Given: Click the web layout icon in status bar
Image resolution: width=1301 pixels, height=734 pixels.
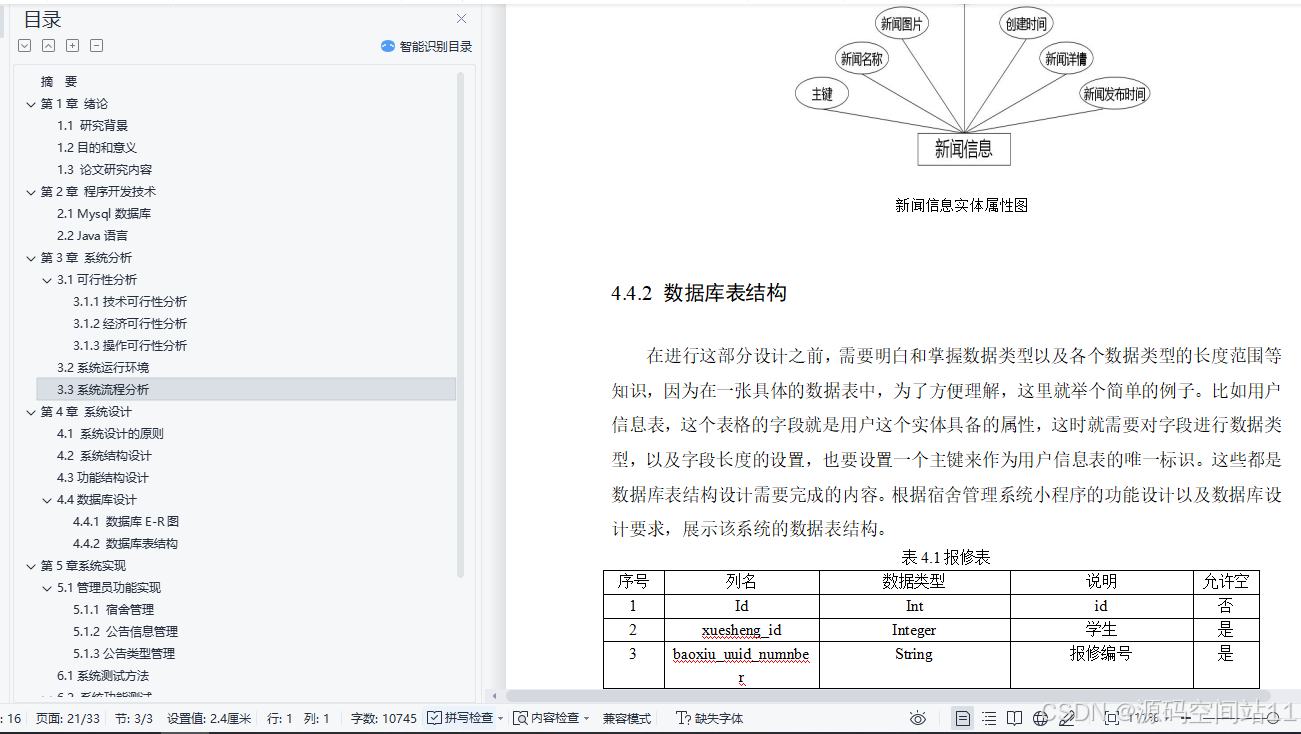Looking at the screenshot, I should [x=1041, y=717].
